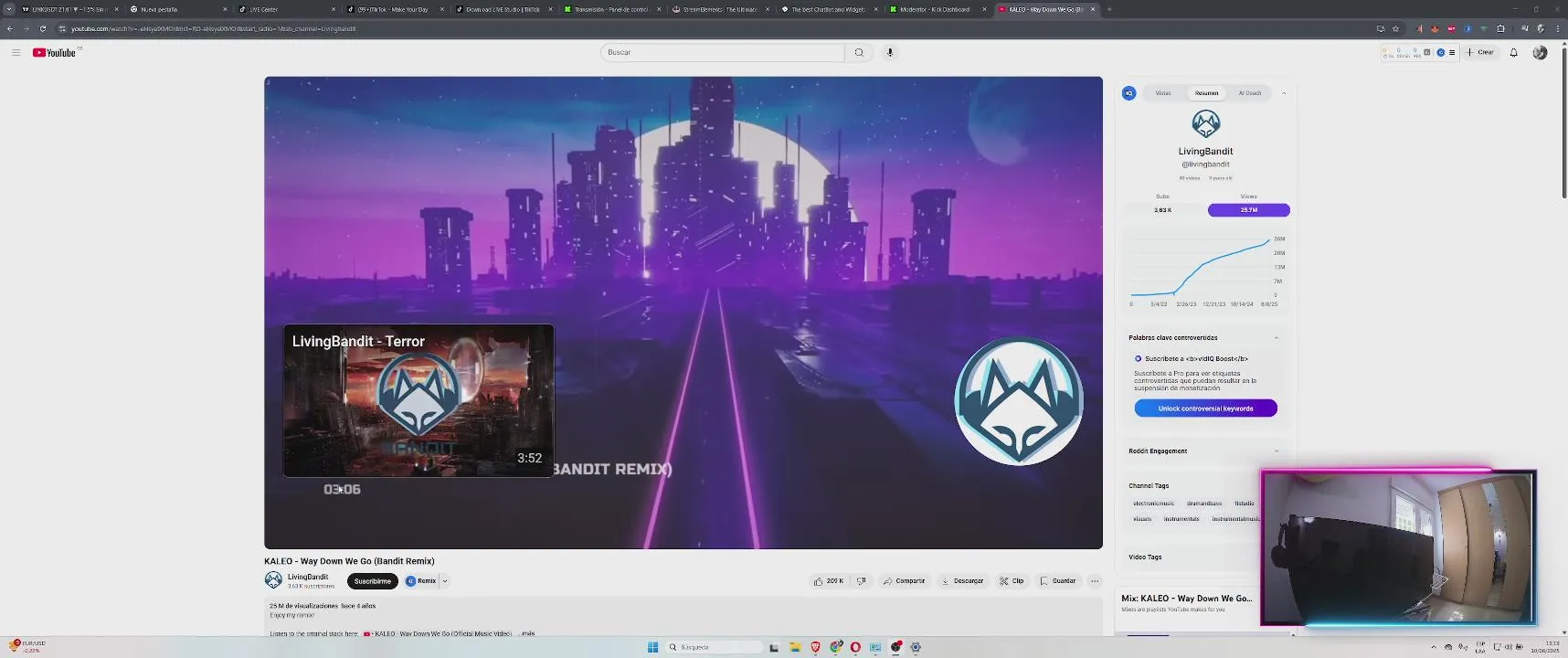The image size is (1568, 658).
Task: Open the Windows Start button
Action: tap(652, 647)
